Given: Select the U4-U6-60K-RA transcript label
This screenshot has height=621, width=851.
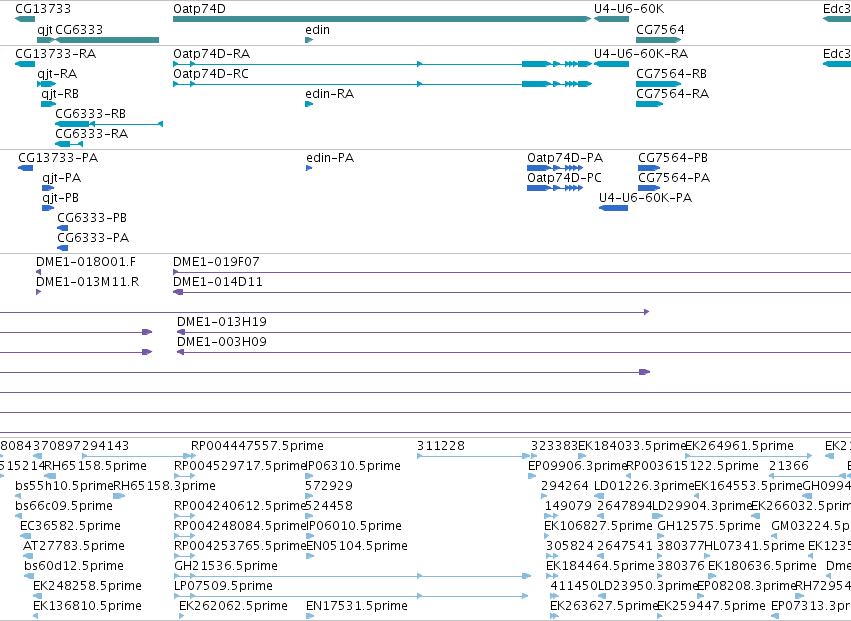Looking at the screenshot, I should pyautogui.click(x=641, y=54).
